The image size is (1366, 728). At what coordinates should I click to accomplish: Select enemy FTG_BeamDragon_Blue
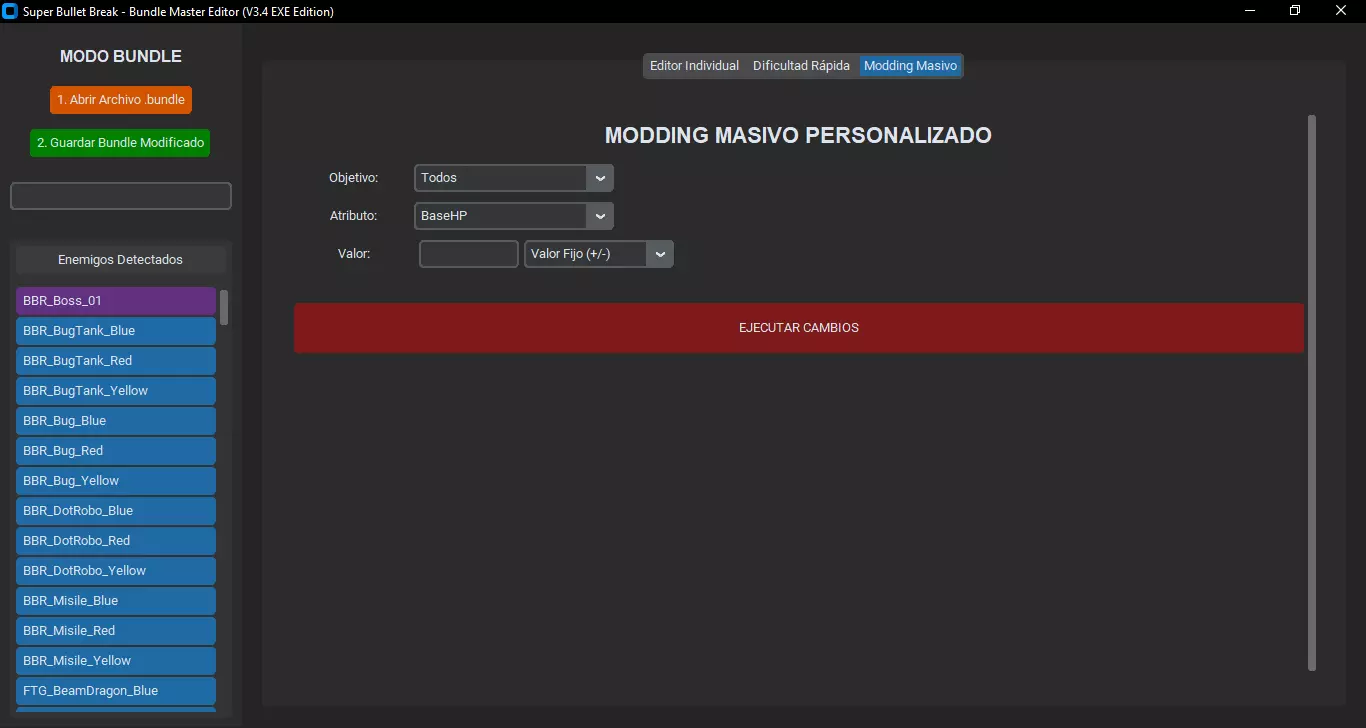tap(116, 691)
